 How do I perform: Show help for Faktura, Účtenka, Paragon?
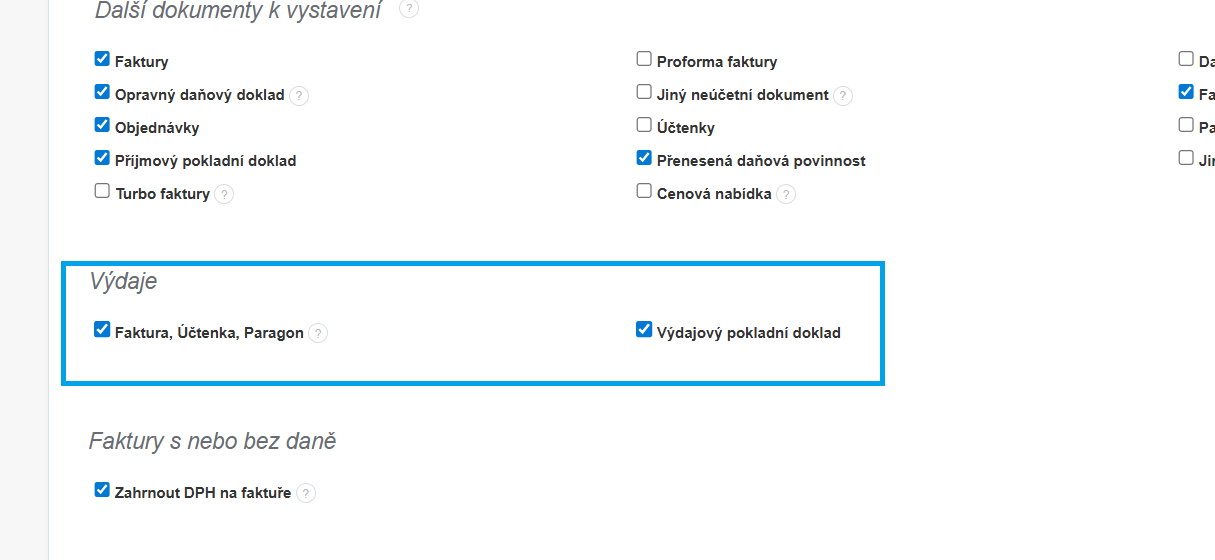pos(318,333)
